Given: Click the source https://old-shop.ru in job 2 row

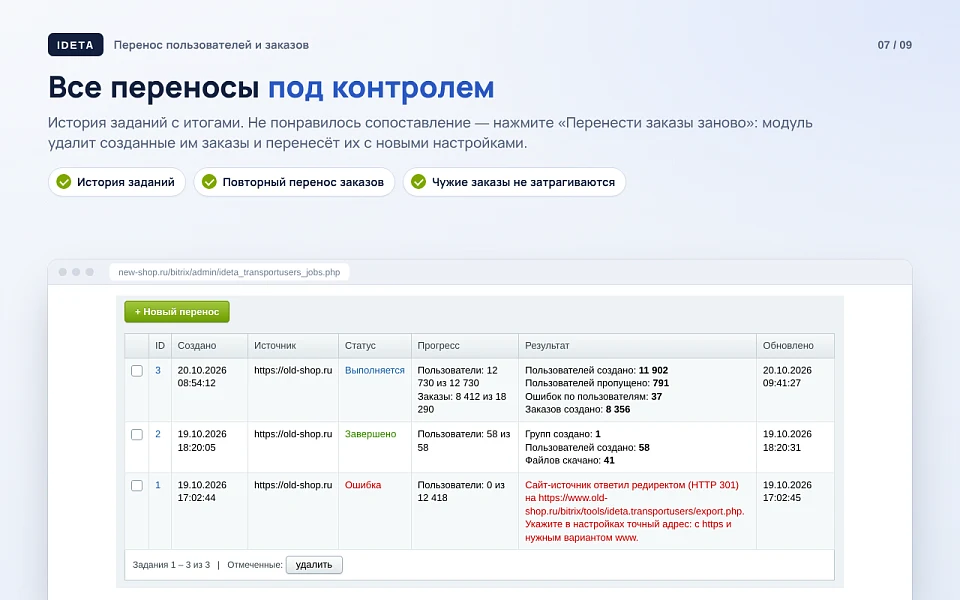Looking at the screenshot, I should 293,434.
